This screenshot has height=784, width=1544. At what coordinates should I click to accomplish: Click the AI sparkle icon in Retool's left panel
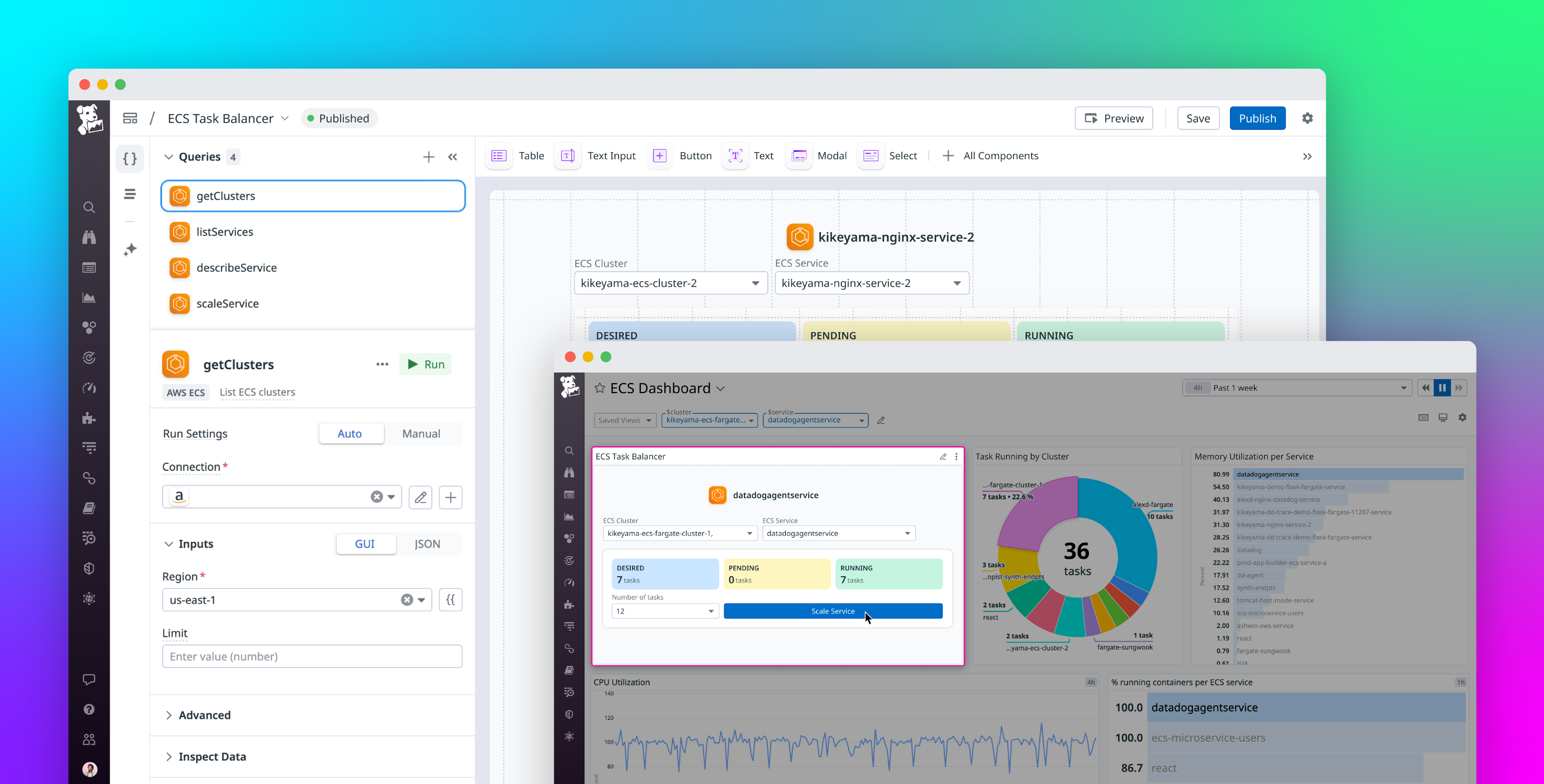(130, 250)
